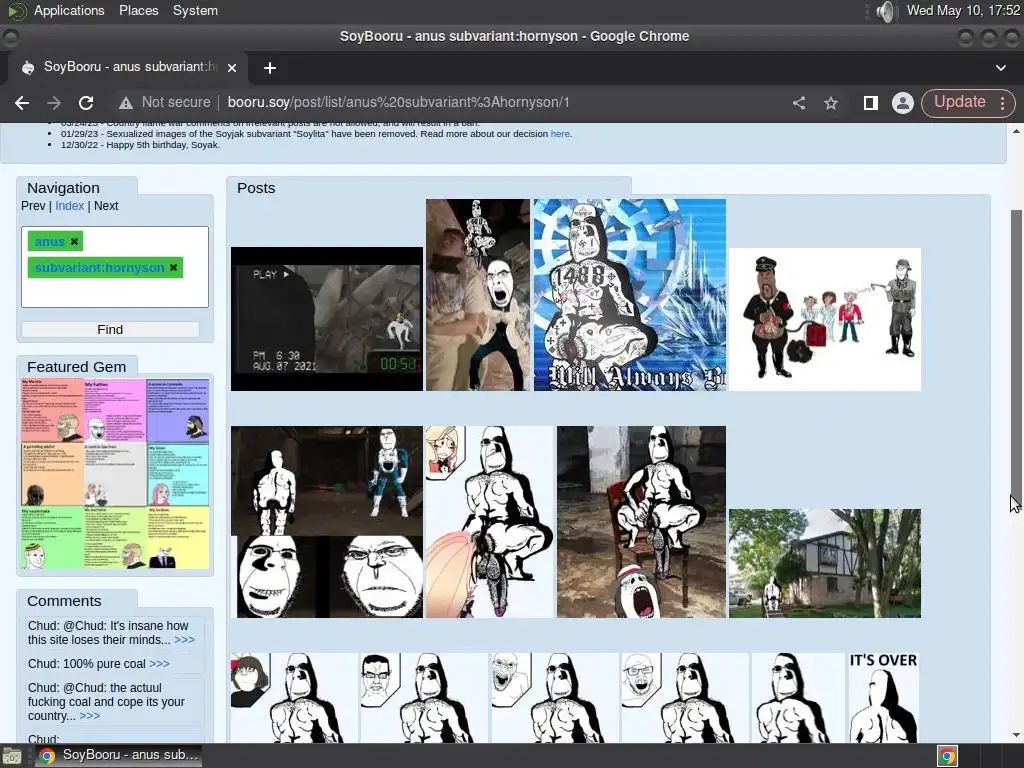Open the '>>>' link after 'loses their minds'

pyautogui.click(x=184, y=640)
